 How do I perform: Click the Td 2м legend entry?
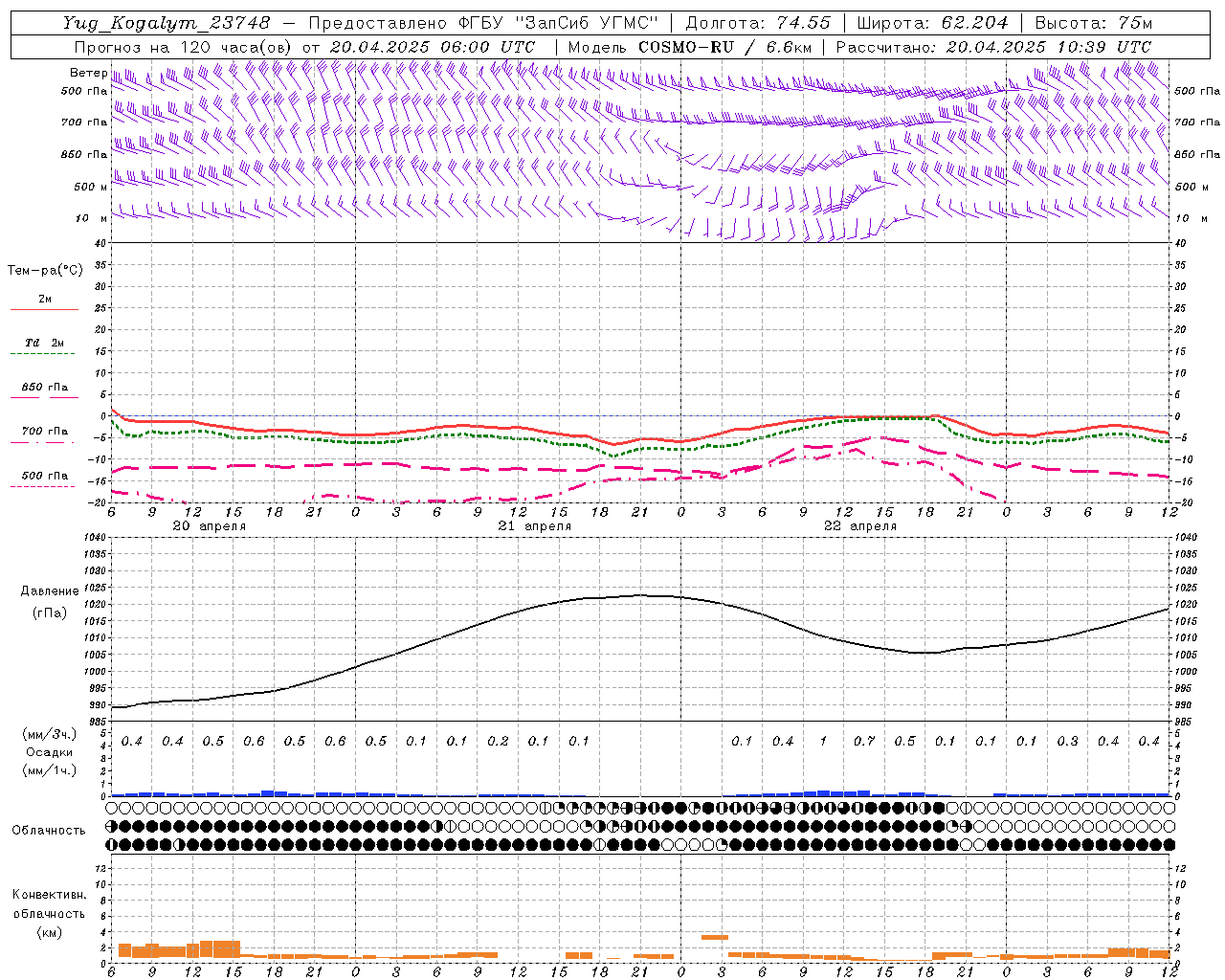(45, 343)
